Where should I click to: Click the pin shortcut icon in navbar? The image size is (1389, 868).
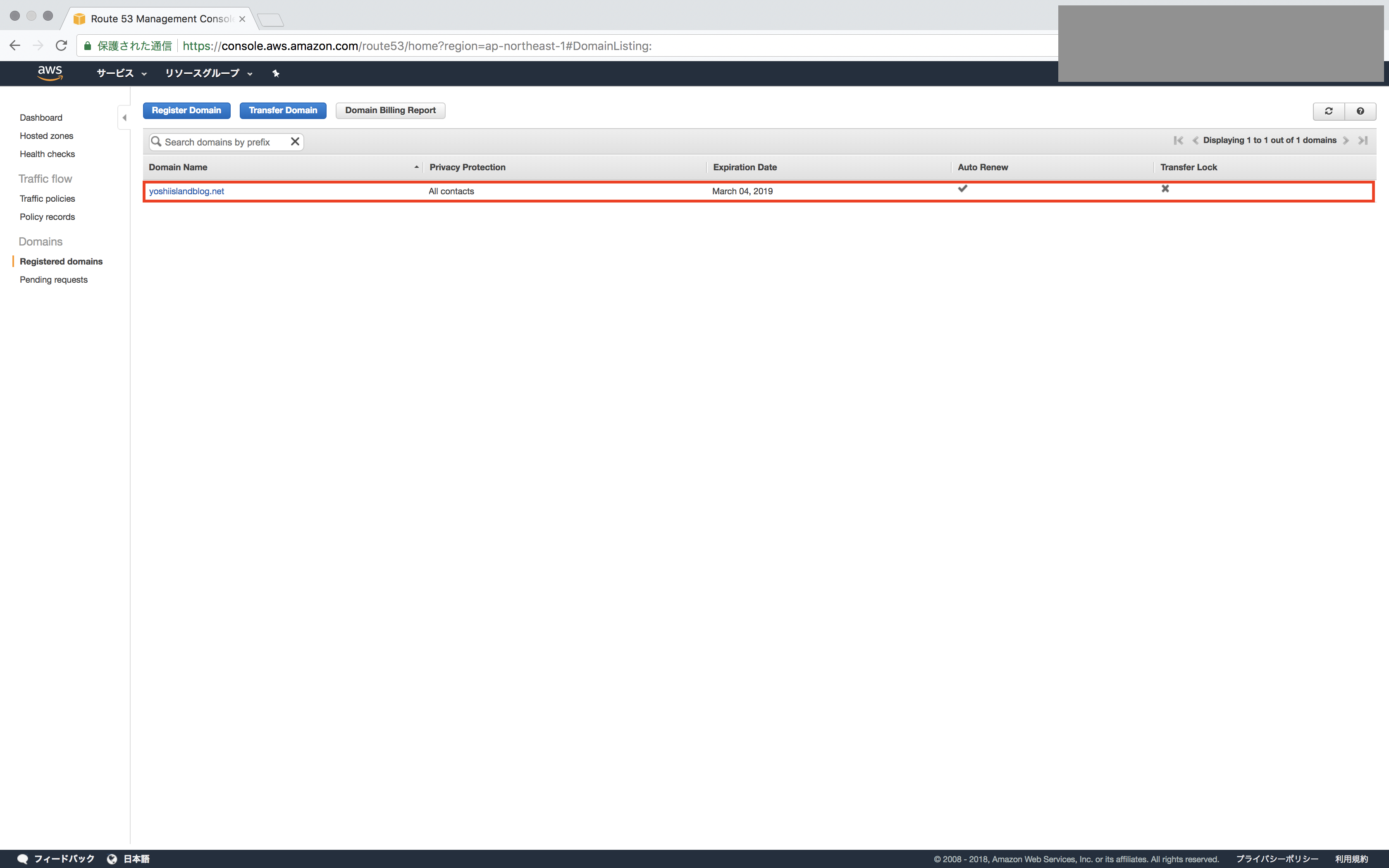275,74
